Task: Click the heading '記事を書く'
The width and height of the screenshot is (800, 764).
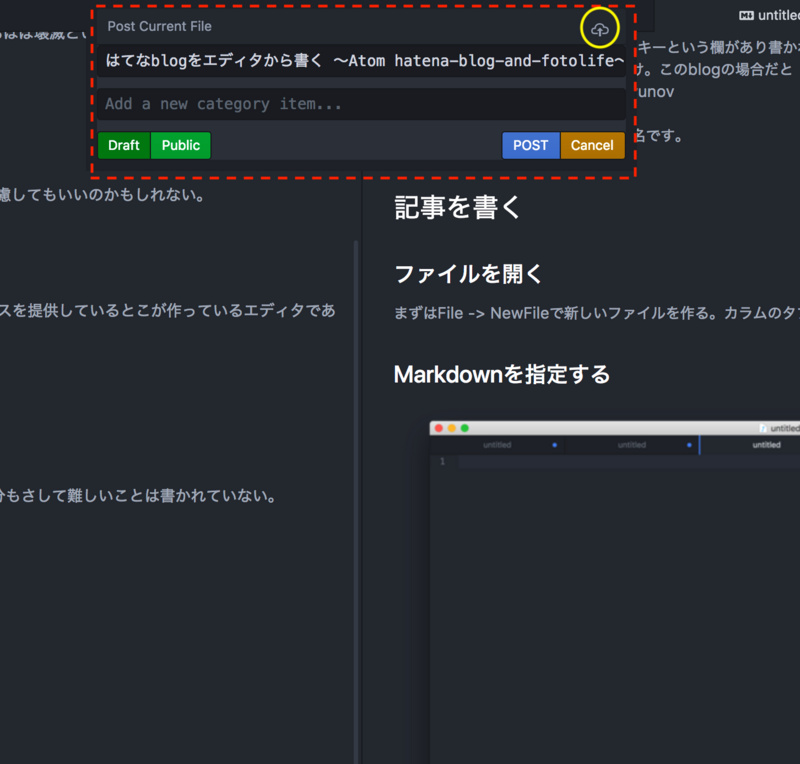Action: pyautogui.click(x=457, y=208)
